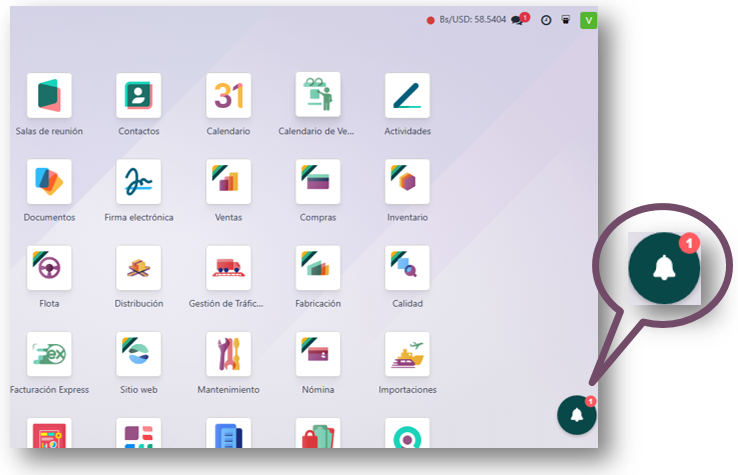
Task: Launch the Facturación Express app
Action: pyautogui.click(x=49, y=354)
